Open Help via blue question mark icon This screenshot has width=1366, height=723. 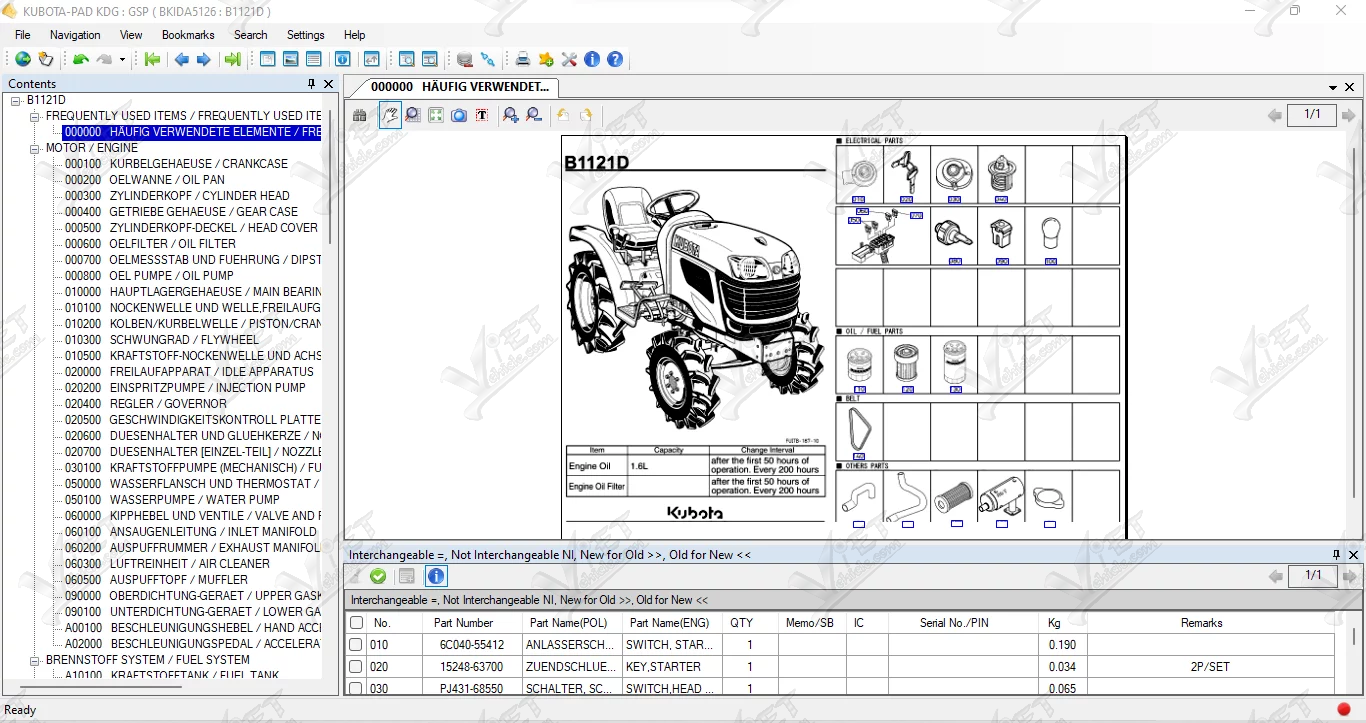click(x=615, y=59)
